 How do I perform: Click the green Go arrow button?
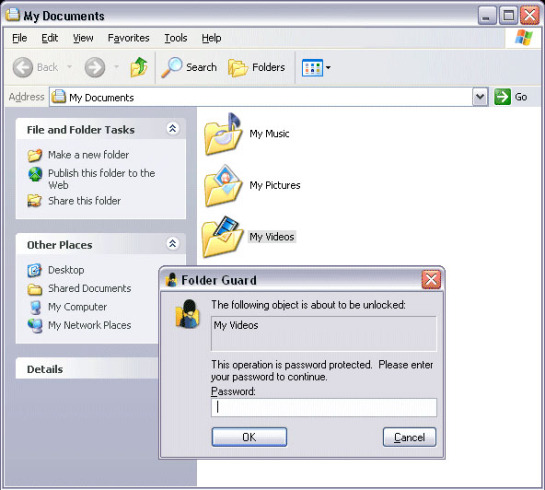click(x=502, y=97)
